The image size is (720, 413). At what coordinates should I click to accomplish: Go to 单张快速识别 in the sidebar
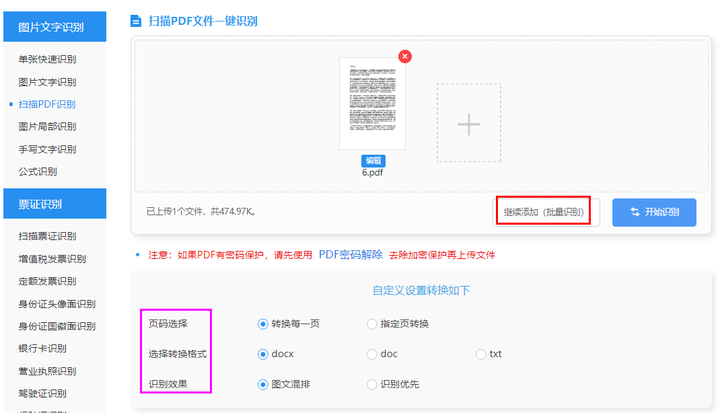point(47,59)
